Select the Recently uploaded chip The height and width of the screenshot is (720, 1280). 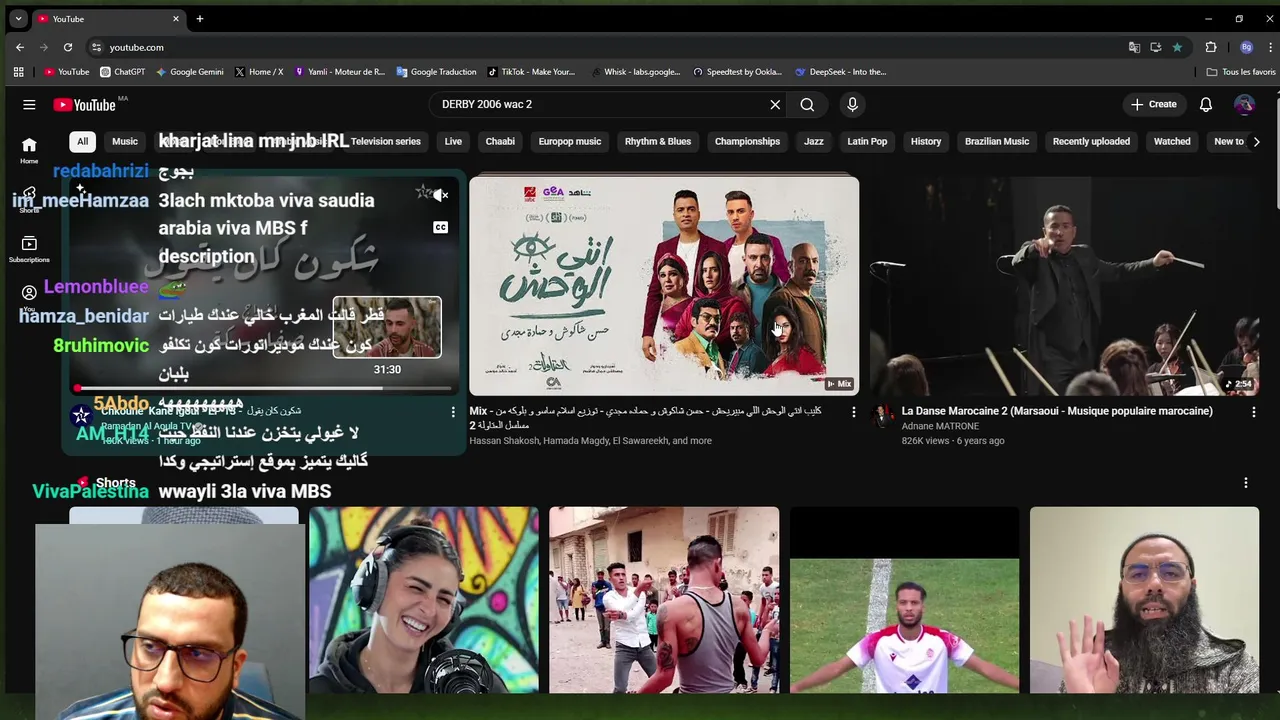click(1091, 141)
